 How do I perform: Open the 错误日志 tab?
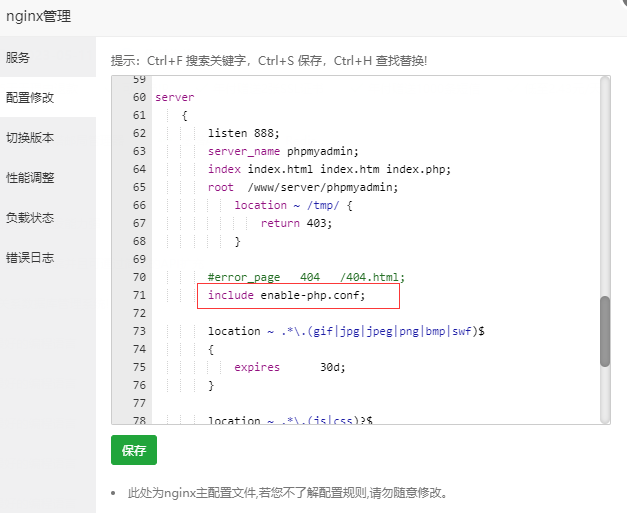30,258
